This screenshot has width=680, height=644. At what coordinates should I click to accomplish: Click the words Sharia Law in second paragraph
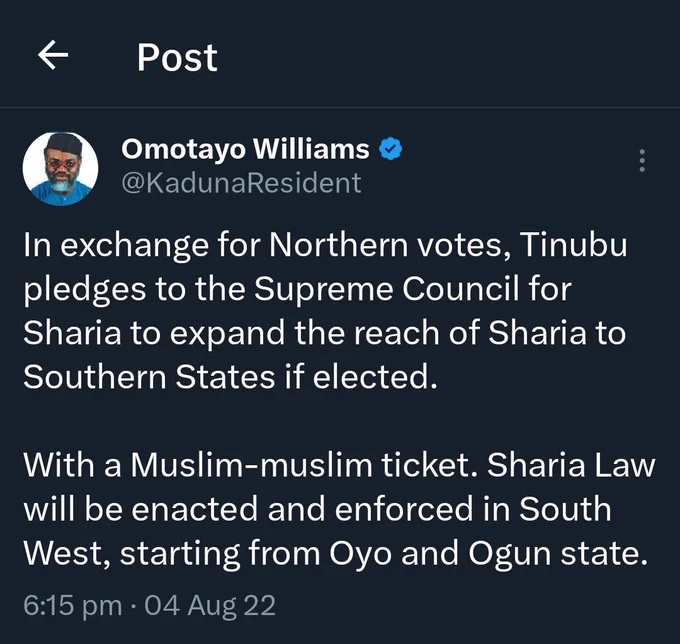point(571,465)
